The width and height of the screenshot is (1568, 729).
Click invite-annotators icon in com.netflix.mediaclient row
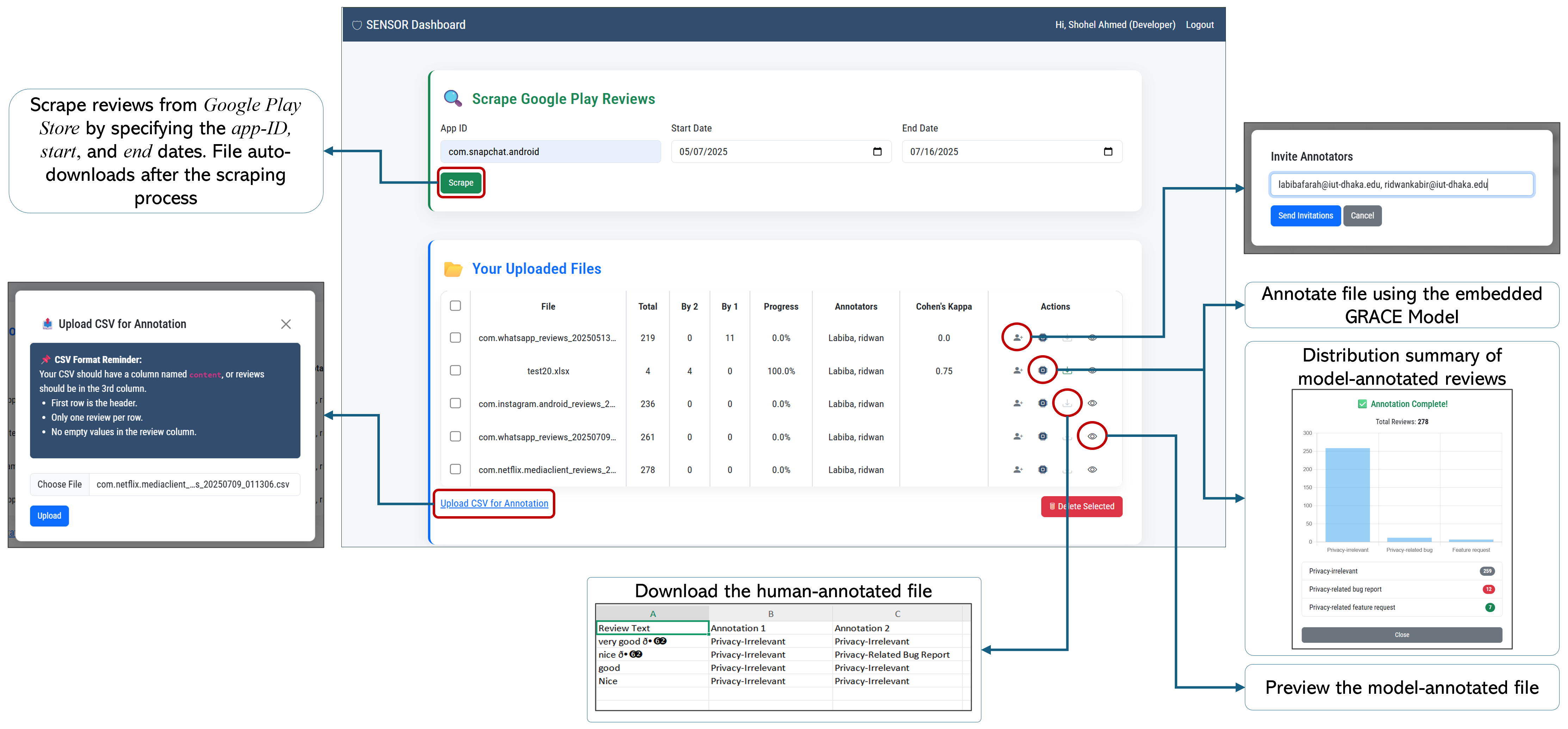[1017, 470]
